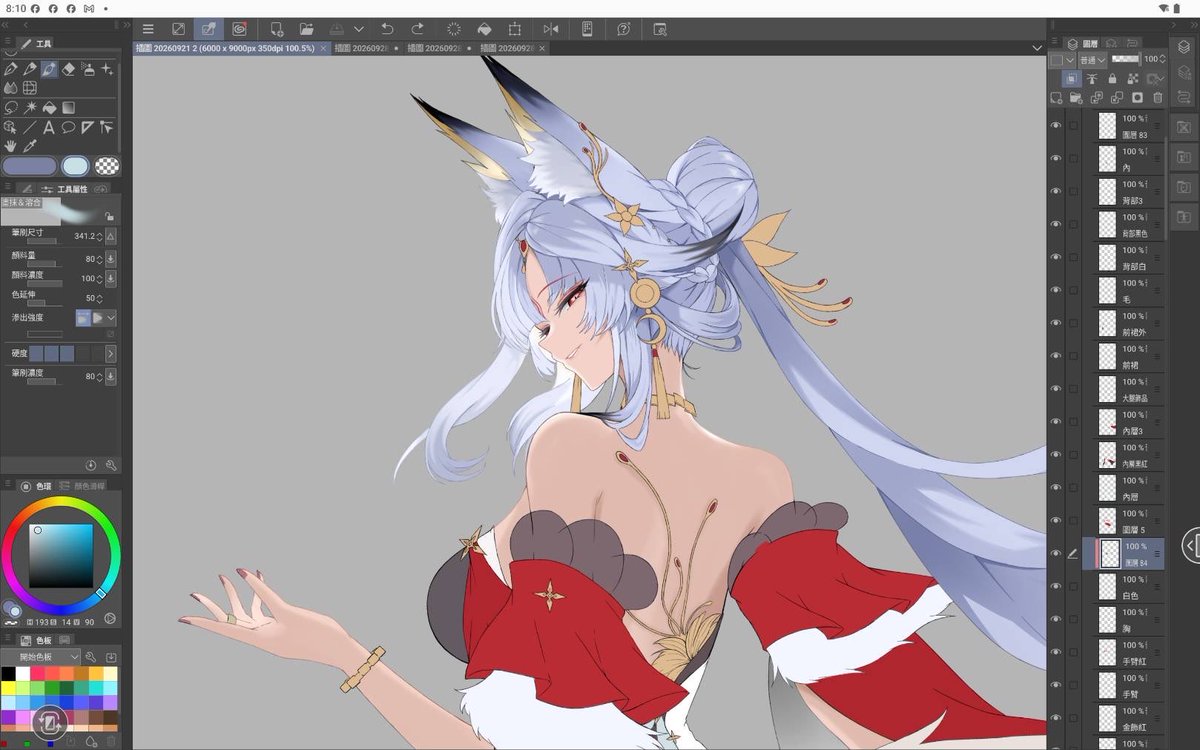Image resolution: width=1200 pixels, height=750 pixels.
Task: Hide the layer named 毛
Action: pyautogui.click(x=1055, y=290)
